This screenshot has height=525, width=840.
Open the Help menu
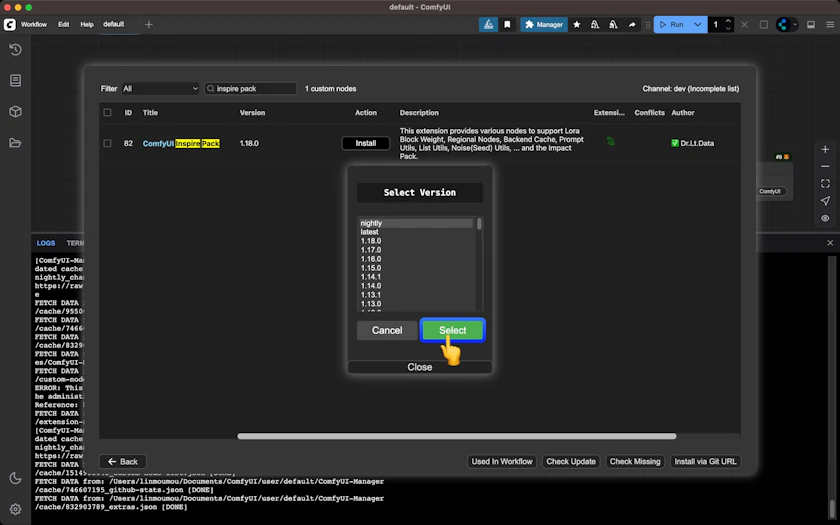tap(87, 24)
